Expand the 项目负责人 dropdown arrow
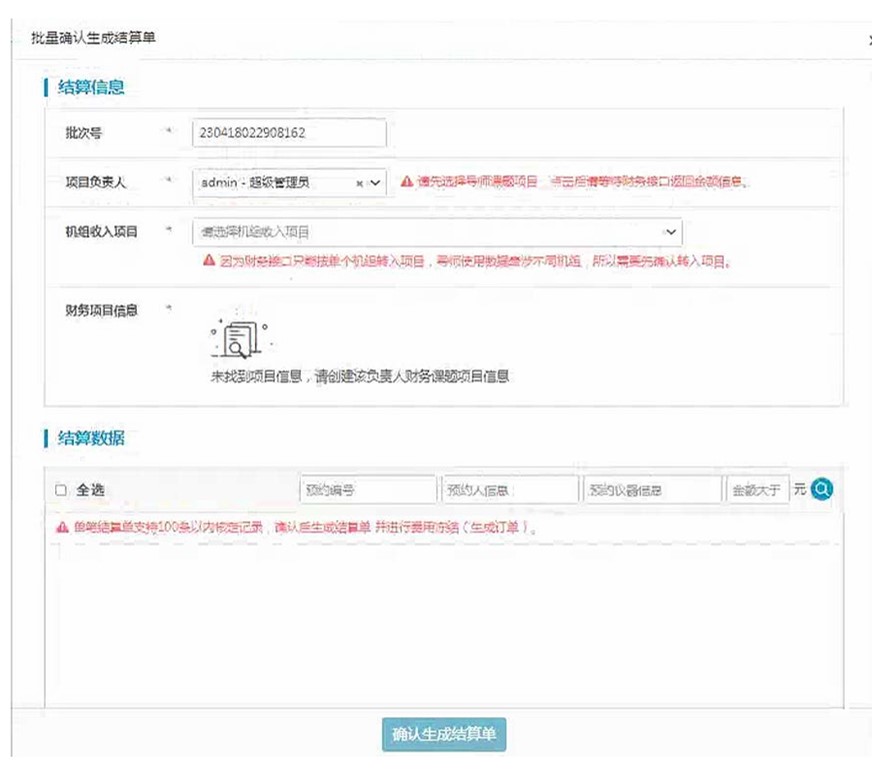This screenshot has width=872, height=783. pyautogui.click(x=375, y=183)
